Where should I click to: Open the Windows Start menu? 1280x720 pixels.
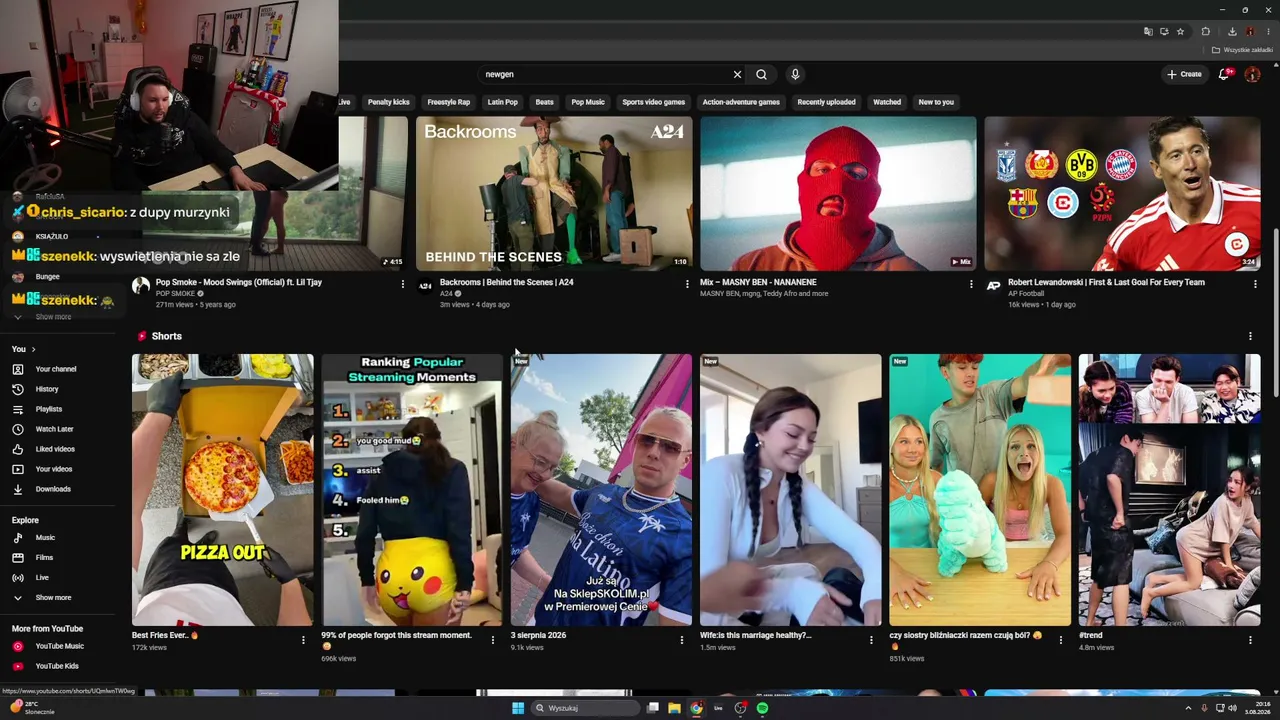[518, 708]
